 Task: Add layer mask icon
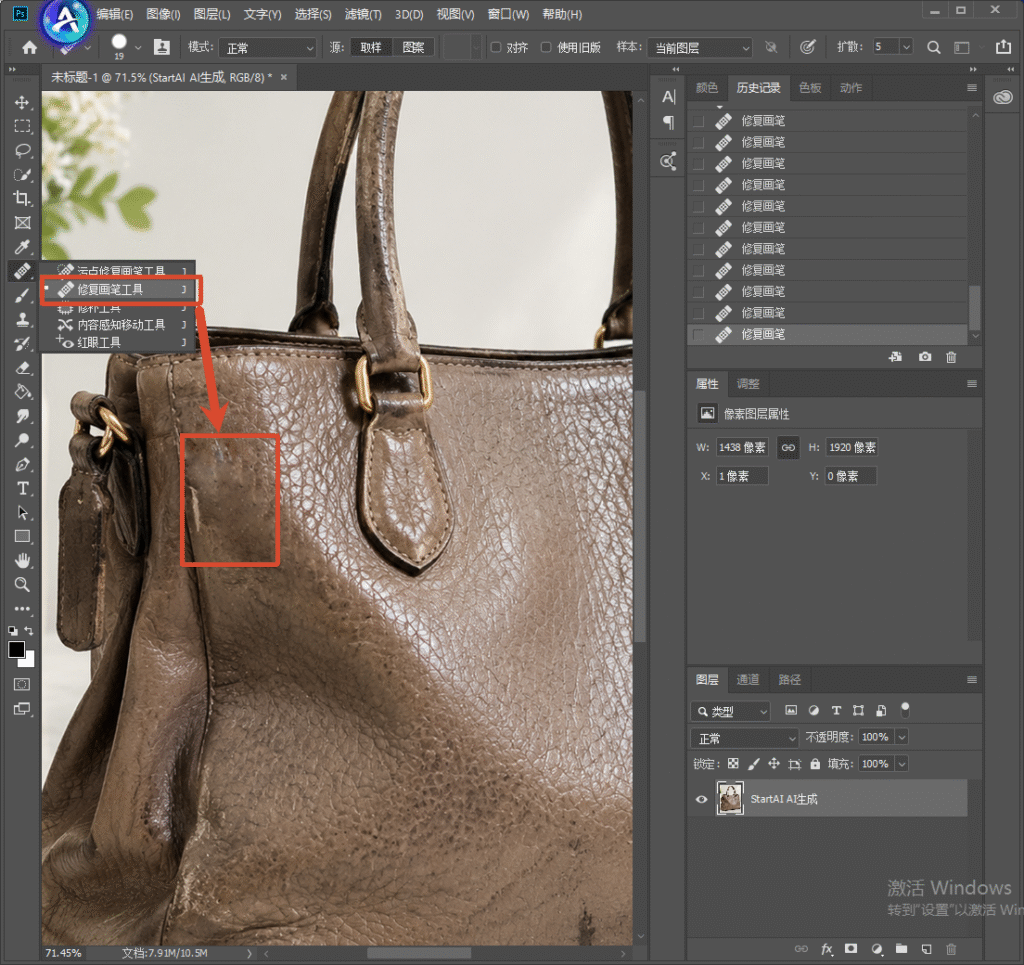[851, 949]
